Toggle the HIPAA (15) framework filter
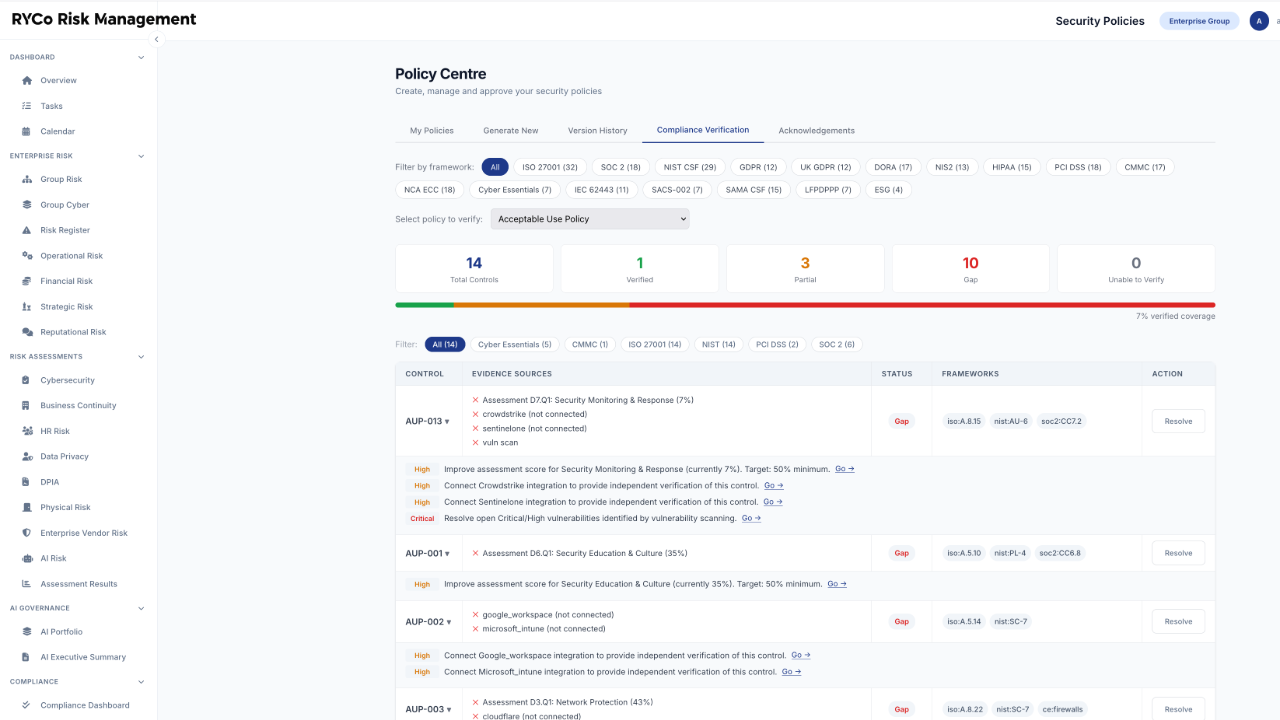This screenshot has height=720, width=1280. pyautogui.click(x=1011, y=167)
